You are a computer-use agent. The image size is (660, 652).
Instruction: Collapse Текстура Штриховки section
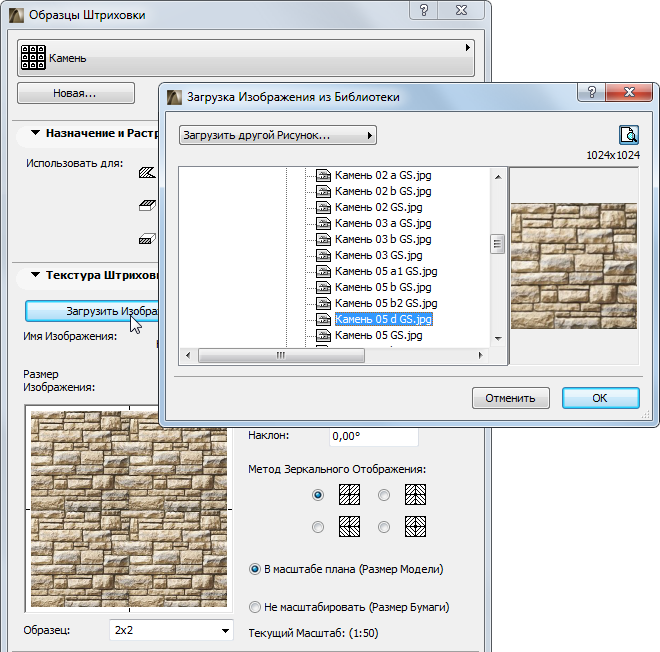click(36, 275)
